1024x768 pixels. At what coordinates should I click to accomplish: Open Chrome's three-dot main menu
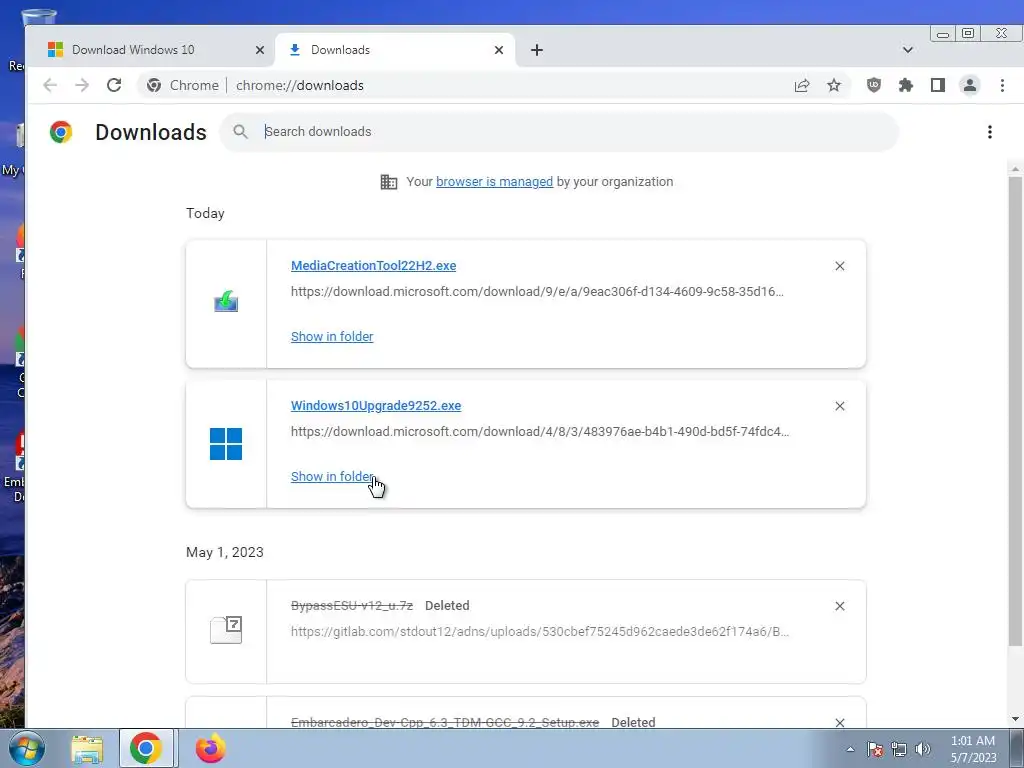(x=1002, y=86)
